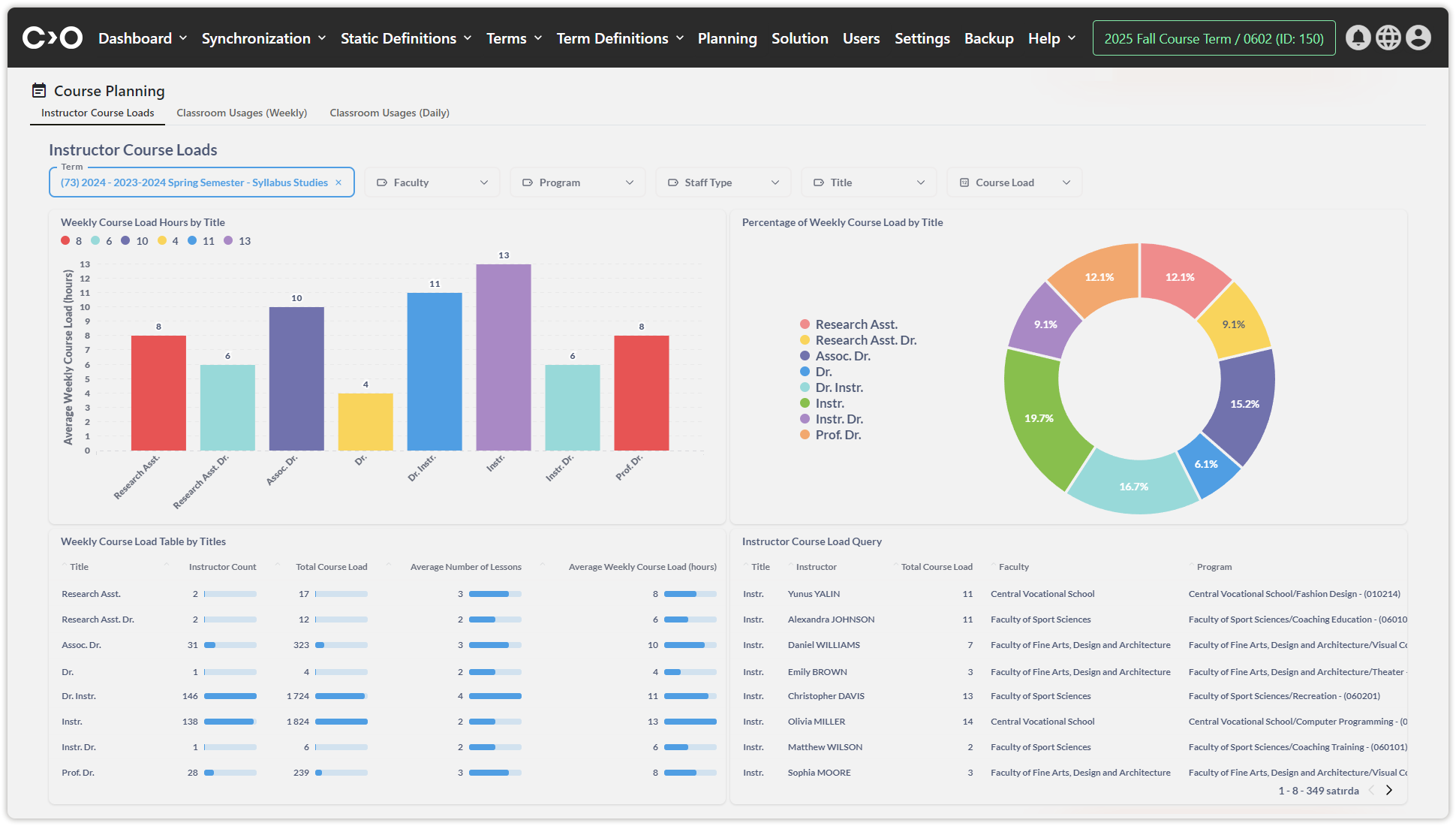The width and height of the screenshot is (1456, 826).
Task: Expand the Faculty filter dropdown
Action: [x=432, y=182]
